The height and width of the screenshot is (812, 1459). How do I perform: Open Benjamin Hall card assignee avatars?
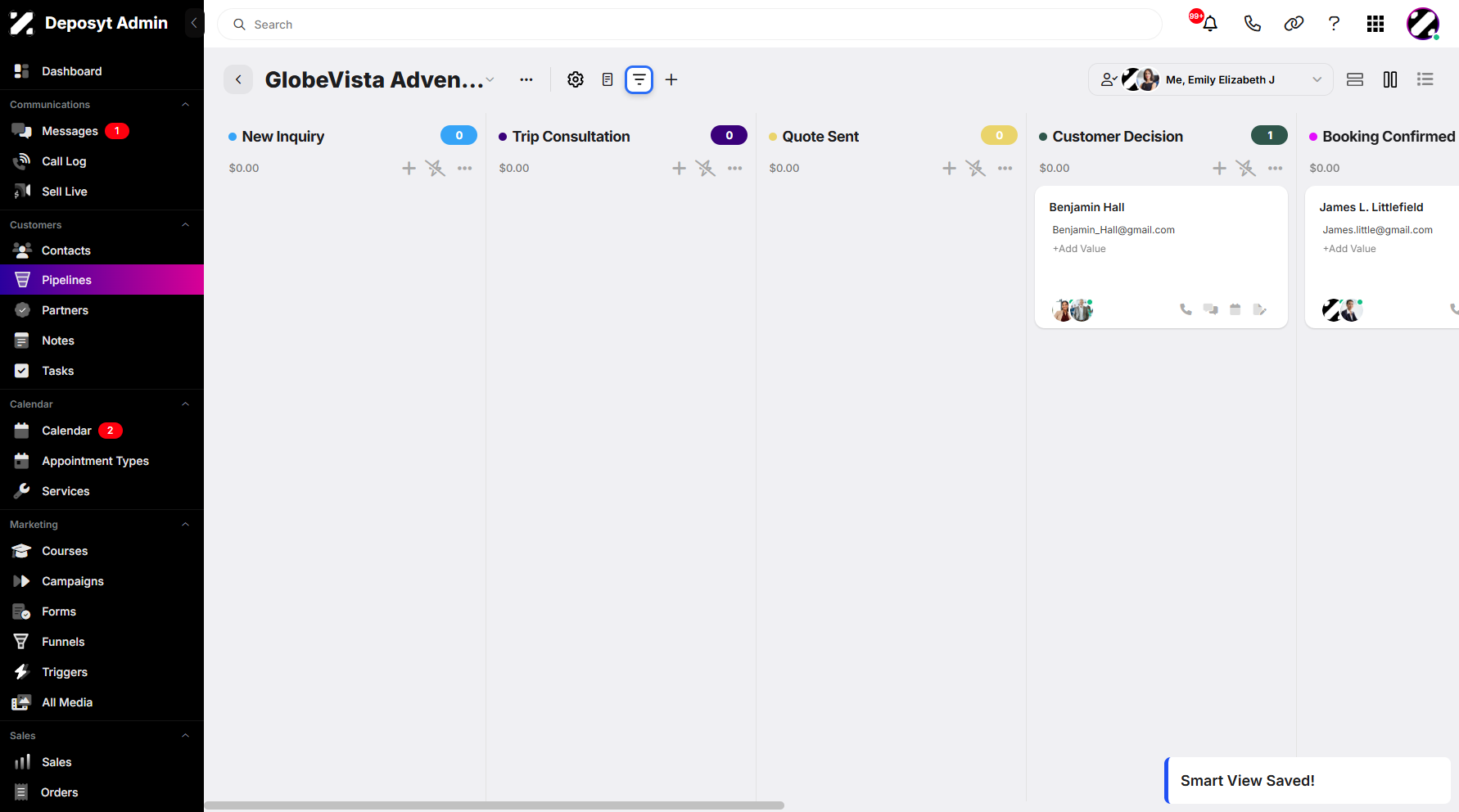coord(1073,309)
